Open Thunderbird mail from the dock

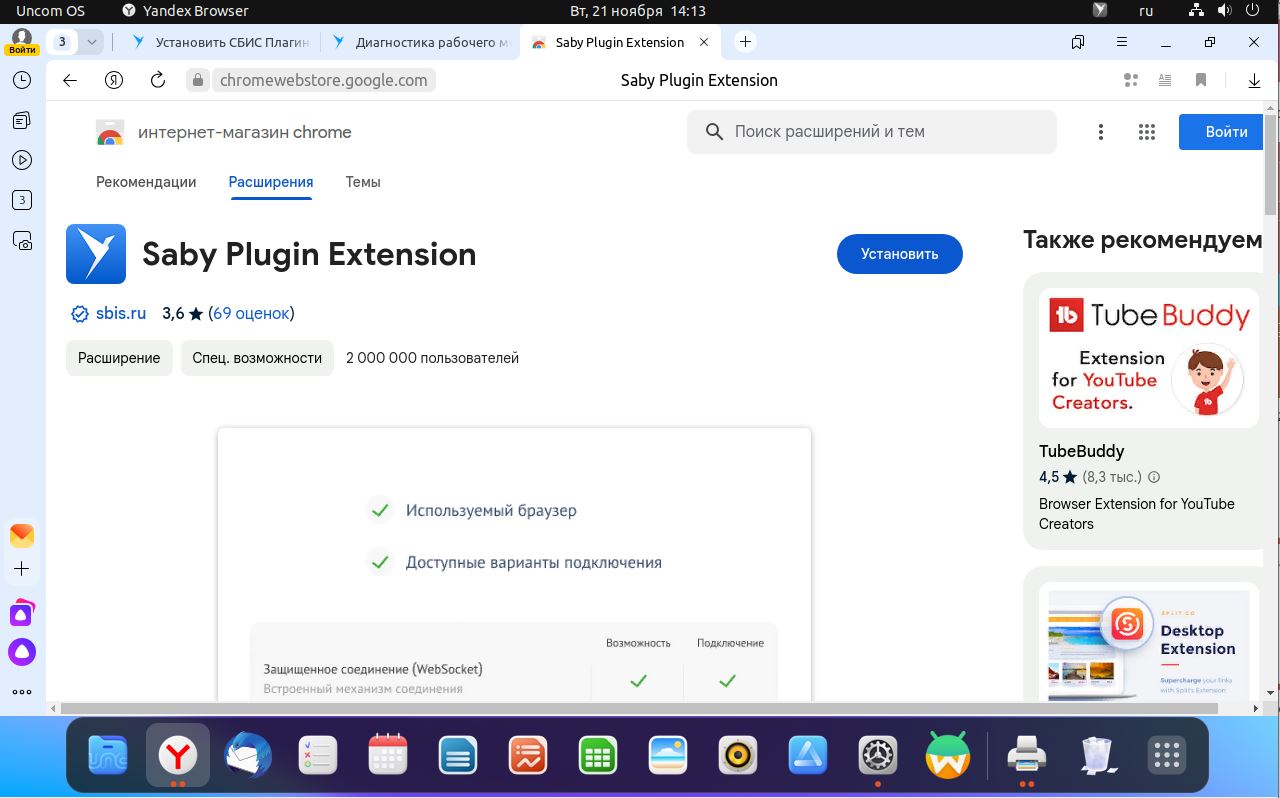coord(248,755)
